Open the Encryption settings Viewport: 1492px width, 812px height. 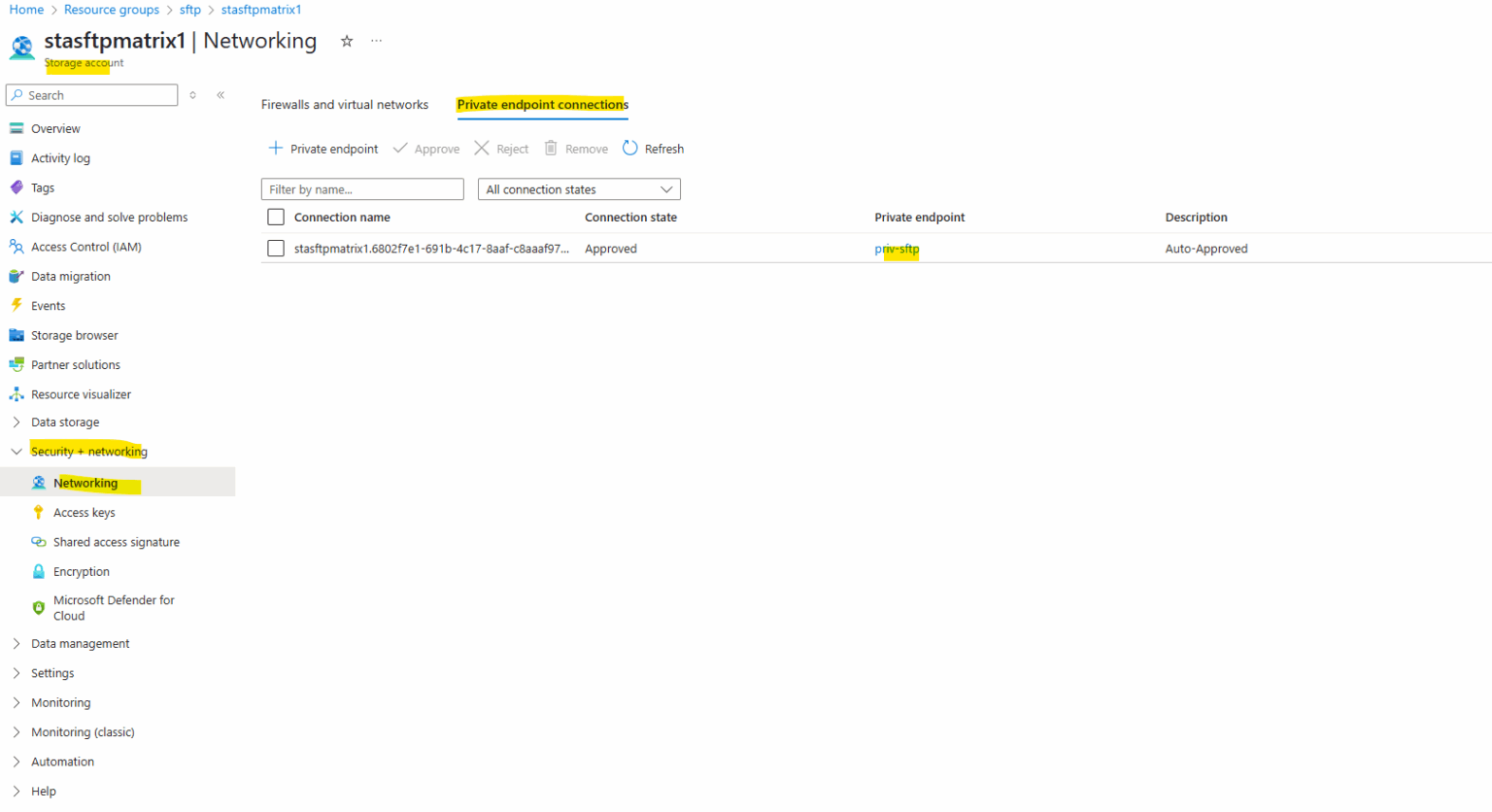click(x=83, y=571)
